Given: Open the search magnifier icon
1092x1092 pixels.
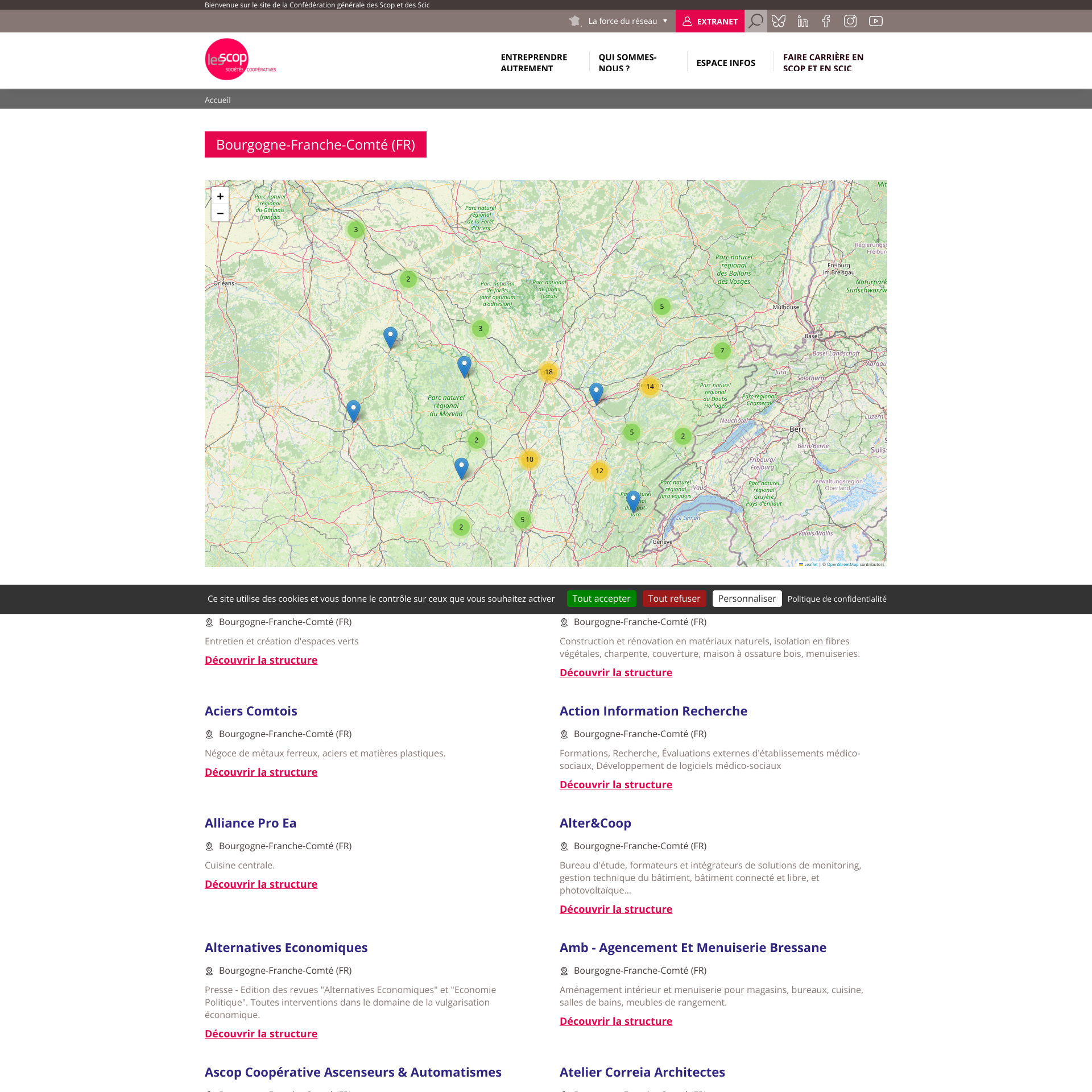Looking at the screenshot, I should click(755, 21).
